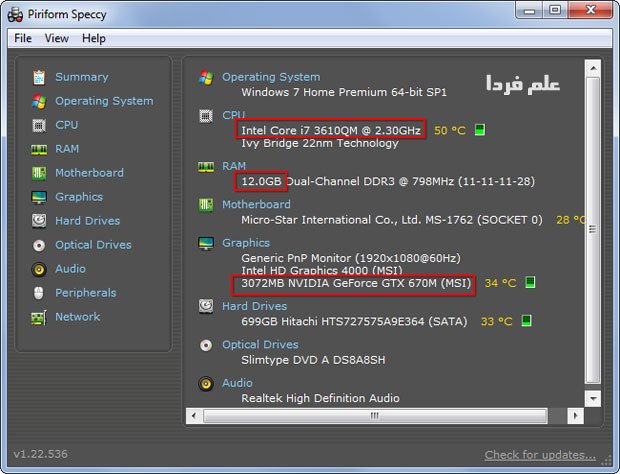
Task: Click the Optical Drives heading link in summary
Action: [260, 345]
